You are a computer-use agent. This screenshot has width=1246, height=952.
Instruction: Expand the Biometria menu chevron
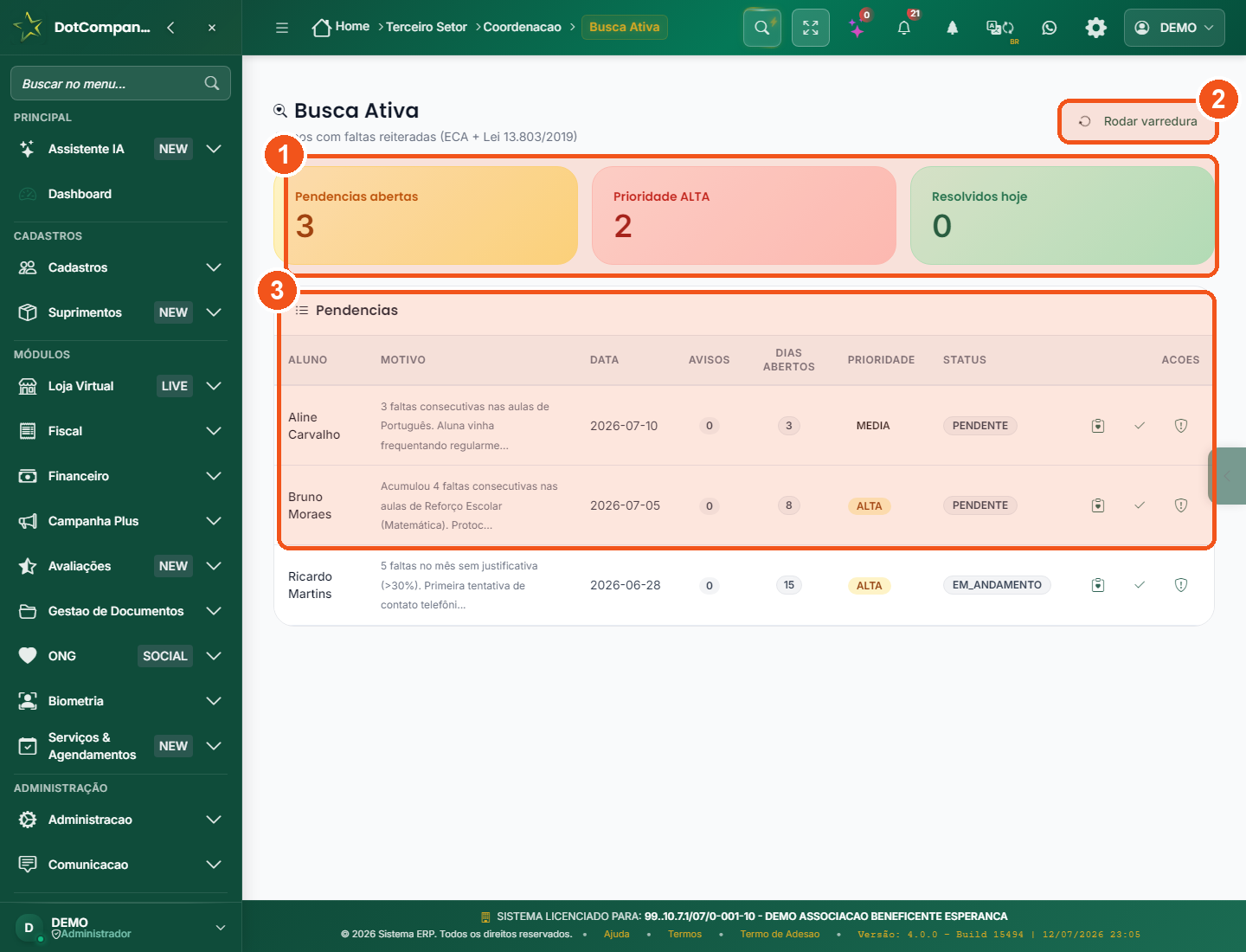(214, 701)
